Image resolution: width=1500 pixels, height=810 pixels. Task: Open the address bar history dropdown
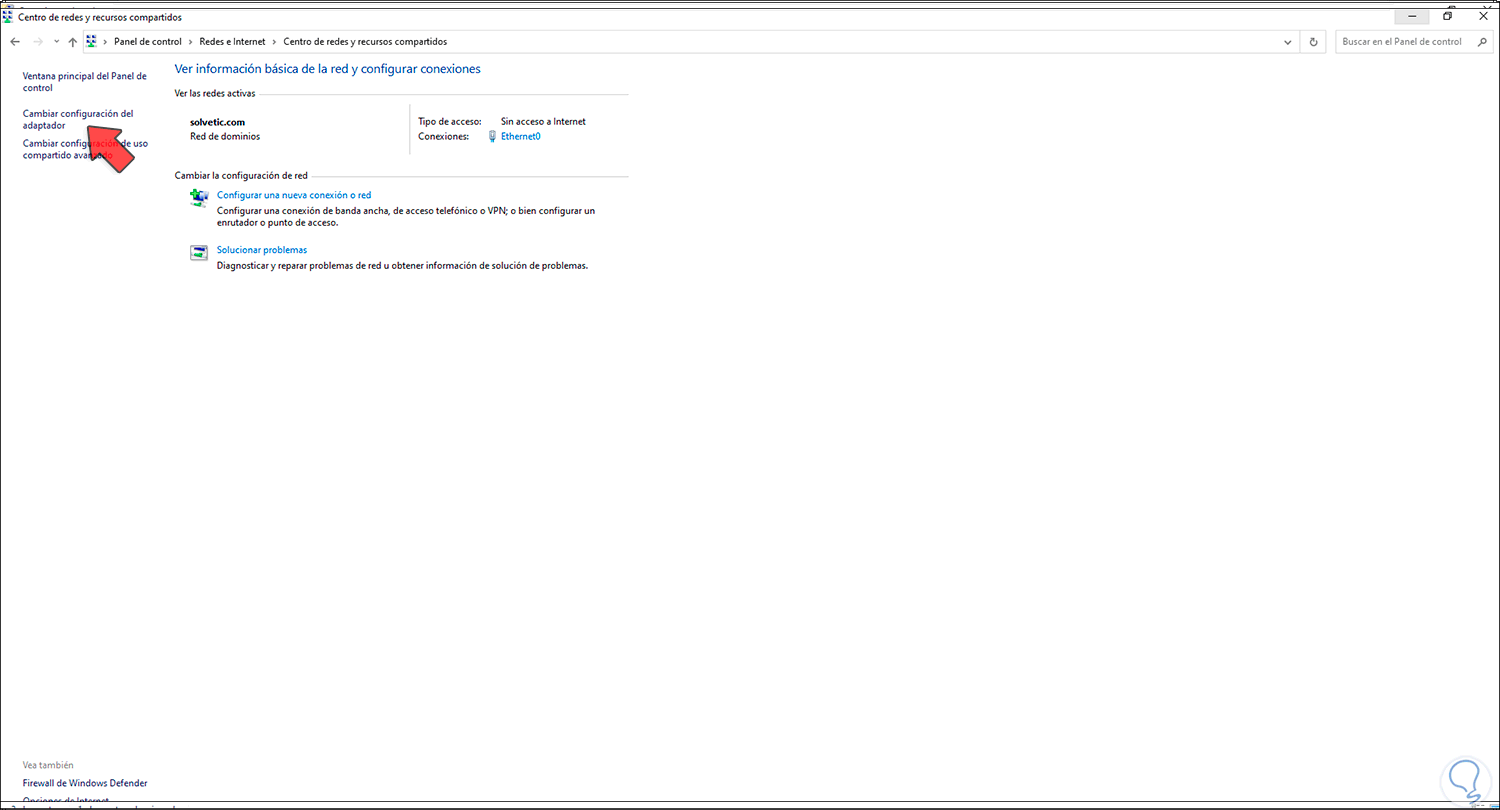[1288, 42]
